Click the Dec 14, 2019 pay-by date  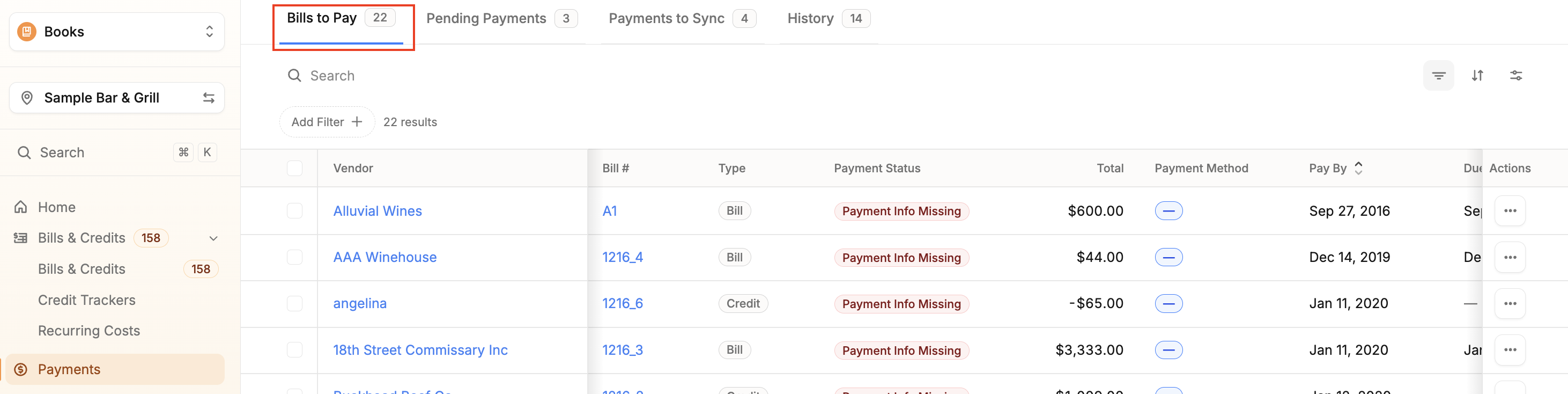tap(1349, 257)
